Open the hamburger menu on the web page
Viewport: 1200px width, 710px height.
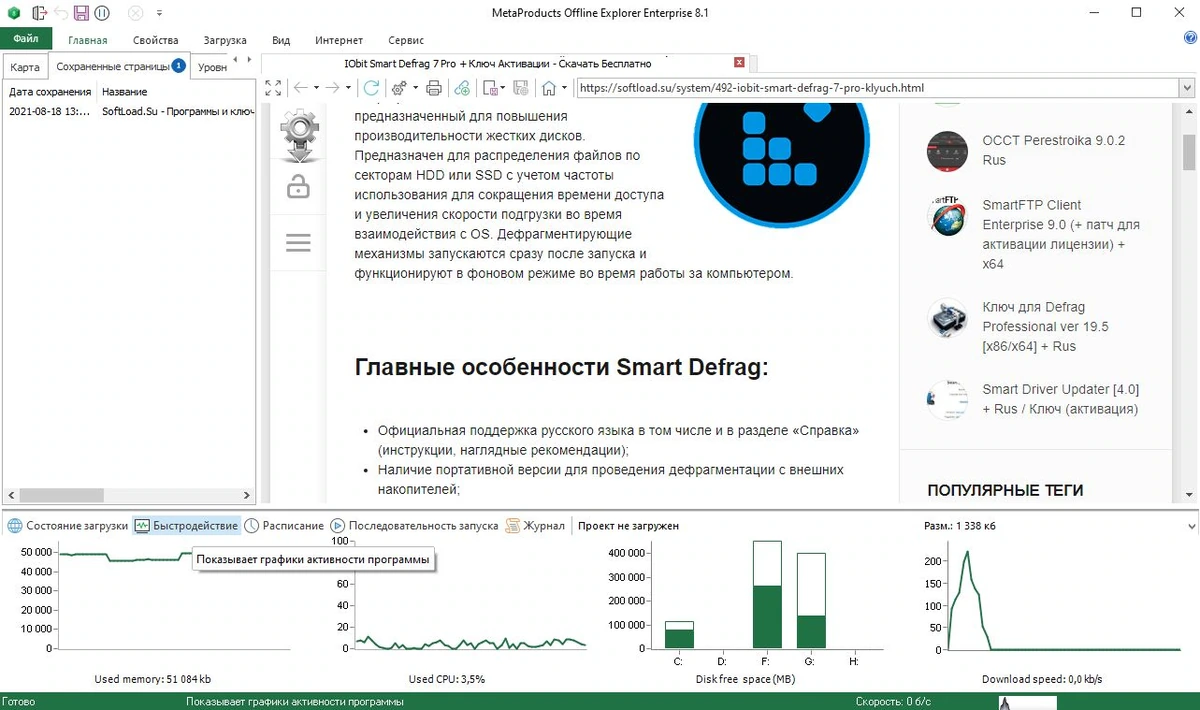[298, 243]
